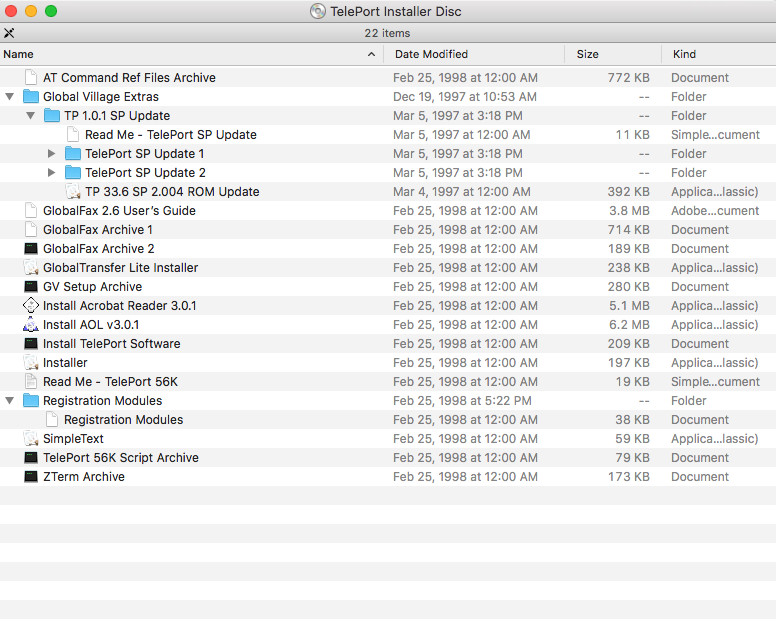Click the Read Me - TelePort SP Update file icon

pos(73,134)
